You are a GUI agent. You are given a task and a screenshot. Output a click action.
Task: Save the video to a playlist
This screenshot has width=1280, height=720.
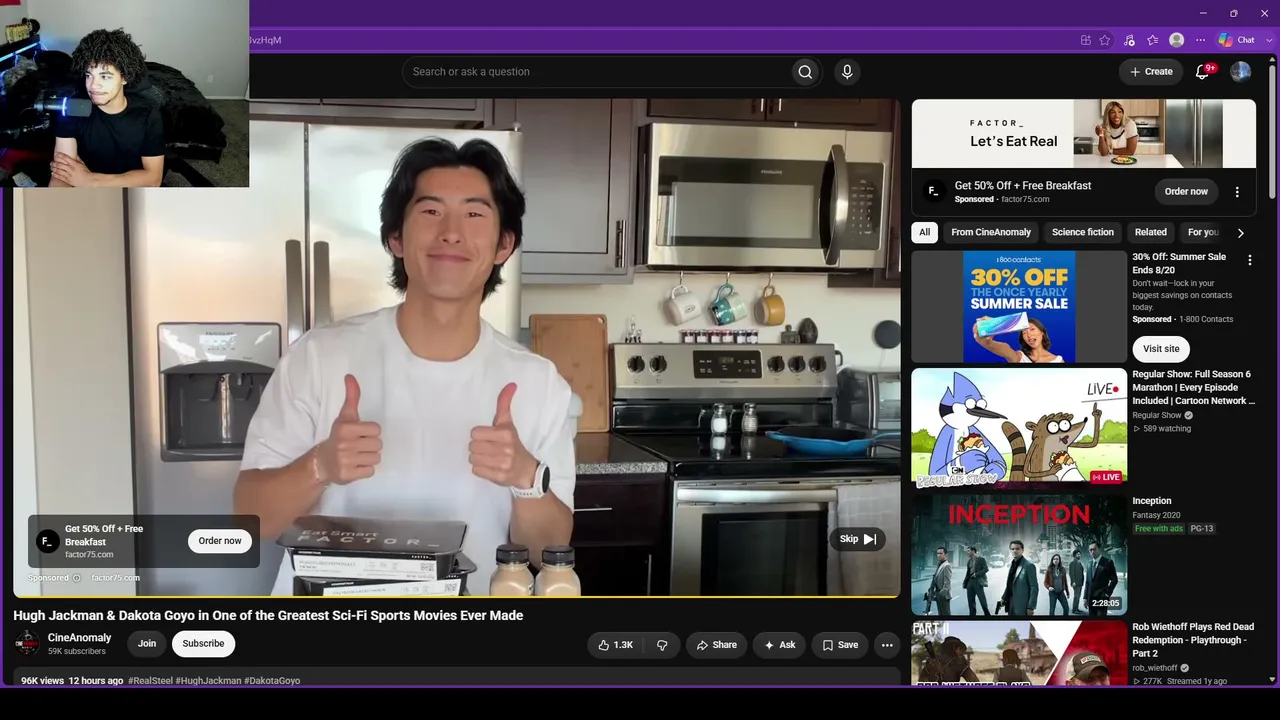(840, 645)
